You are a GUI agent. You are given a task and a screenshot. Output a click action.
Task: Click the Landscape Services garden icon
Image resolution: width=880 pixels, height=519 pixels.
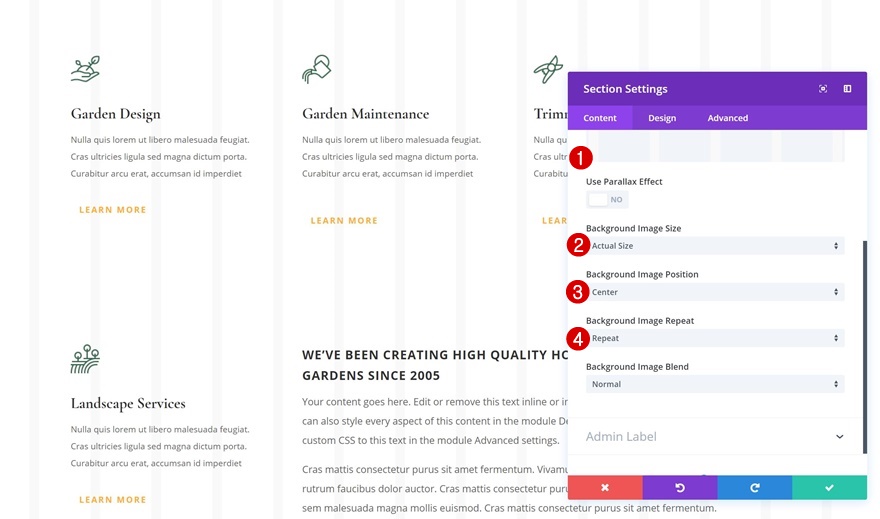[x=85, y=359]
